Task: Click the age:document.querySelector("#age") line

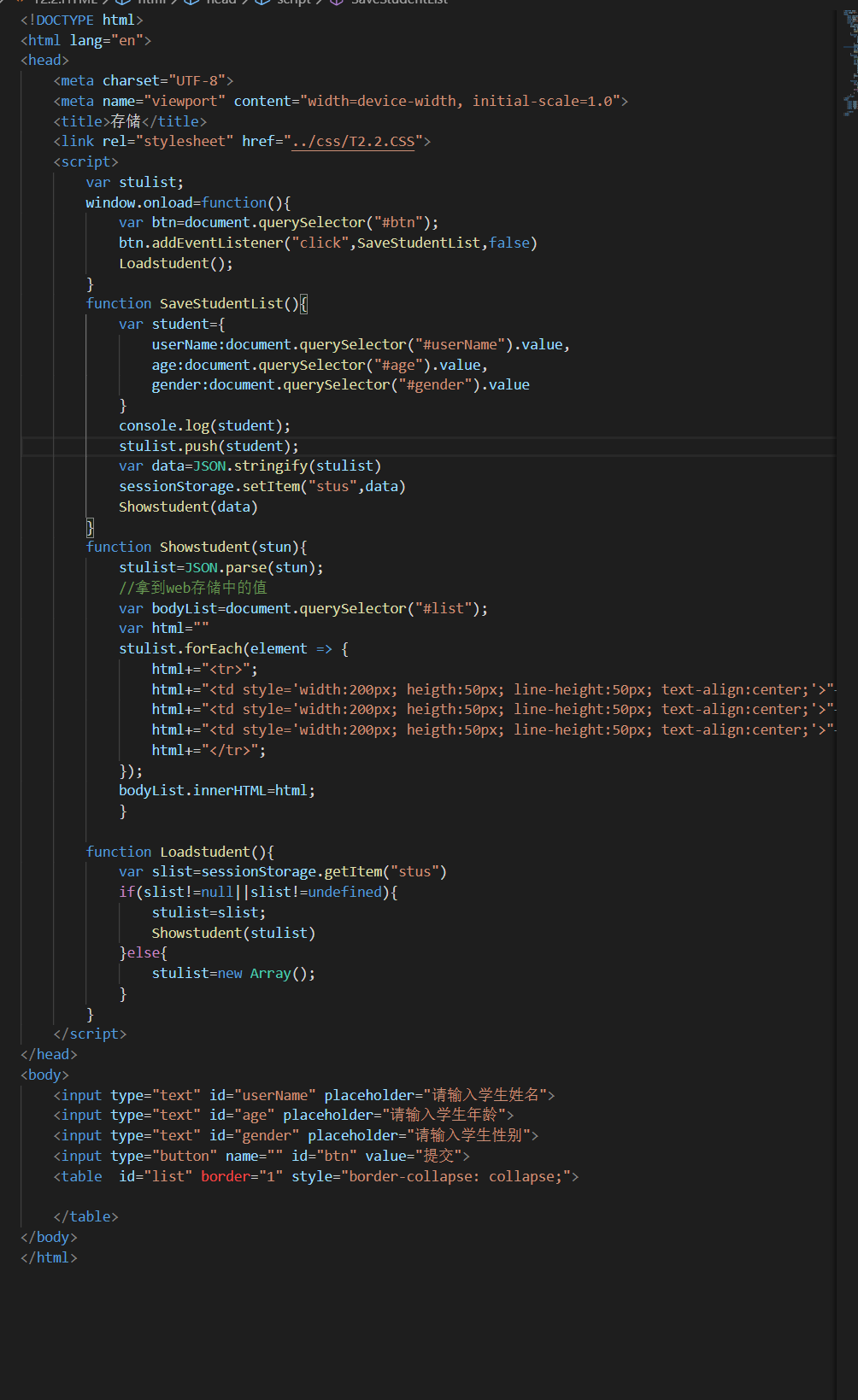Action: click(320, 365)
